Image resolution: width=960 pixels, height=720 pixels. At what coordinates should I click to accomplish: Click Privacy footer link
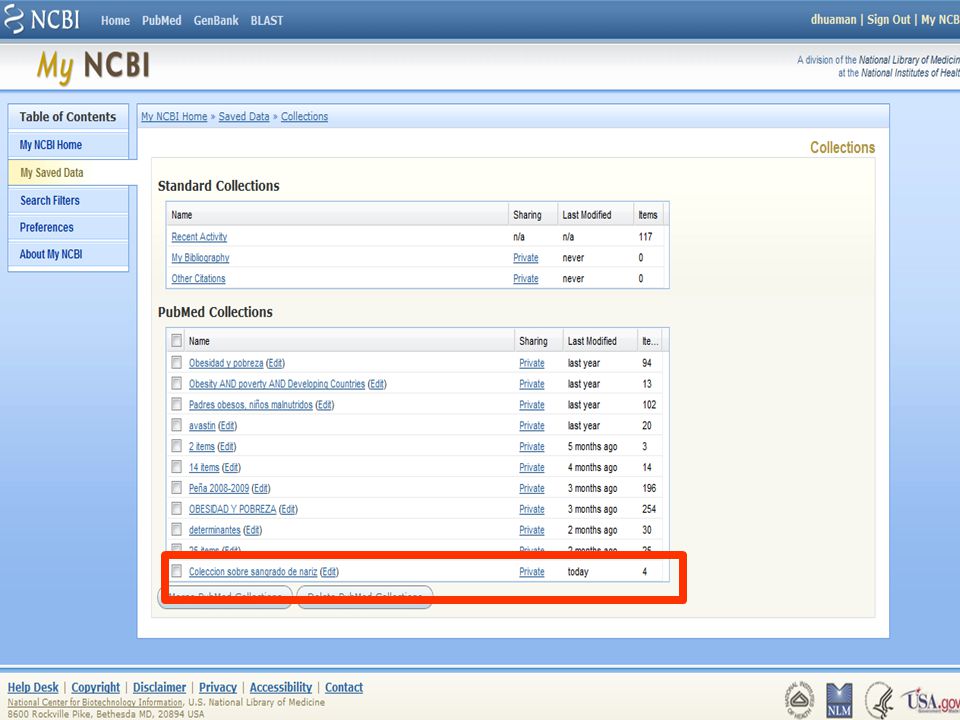[218, 687]
